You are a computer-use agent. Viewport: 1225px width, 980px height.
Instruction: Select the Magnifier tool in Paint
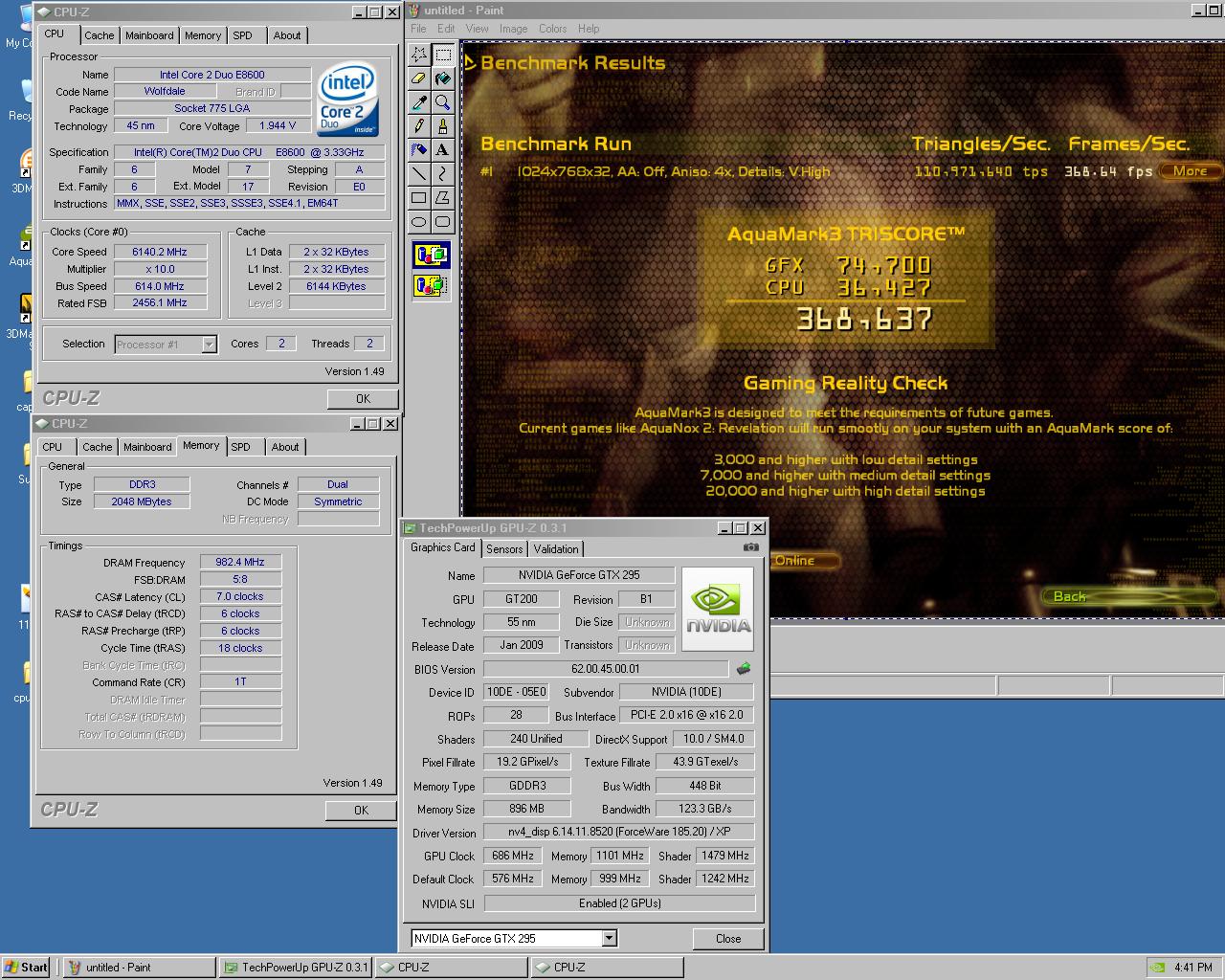443,102
